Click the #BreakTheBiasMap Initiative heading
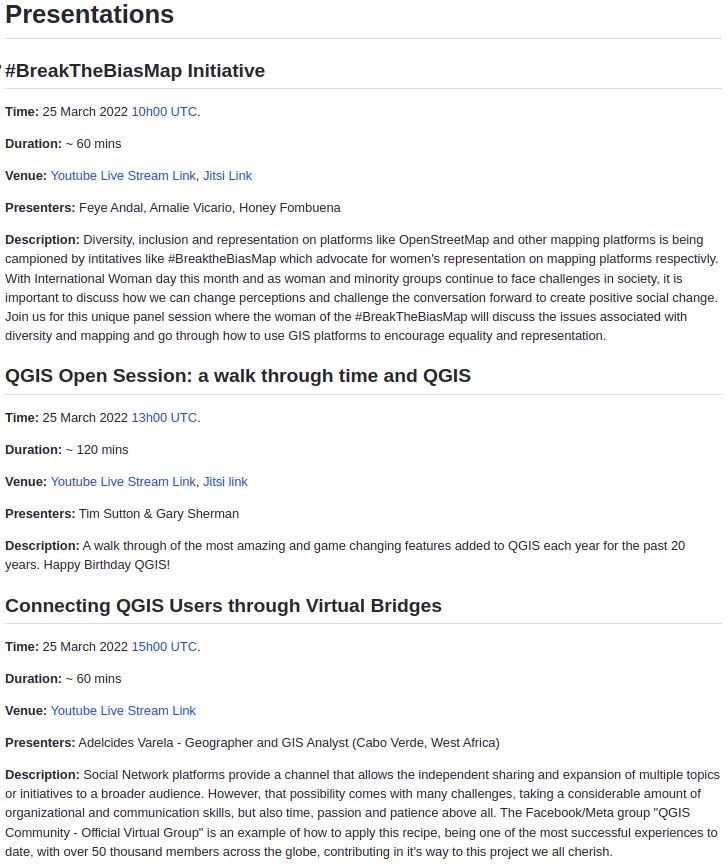Viewport: 727px width, 864px height. point(135,71)
